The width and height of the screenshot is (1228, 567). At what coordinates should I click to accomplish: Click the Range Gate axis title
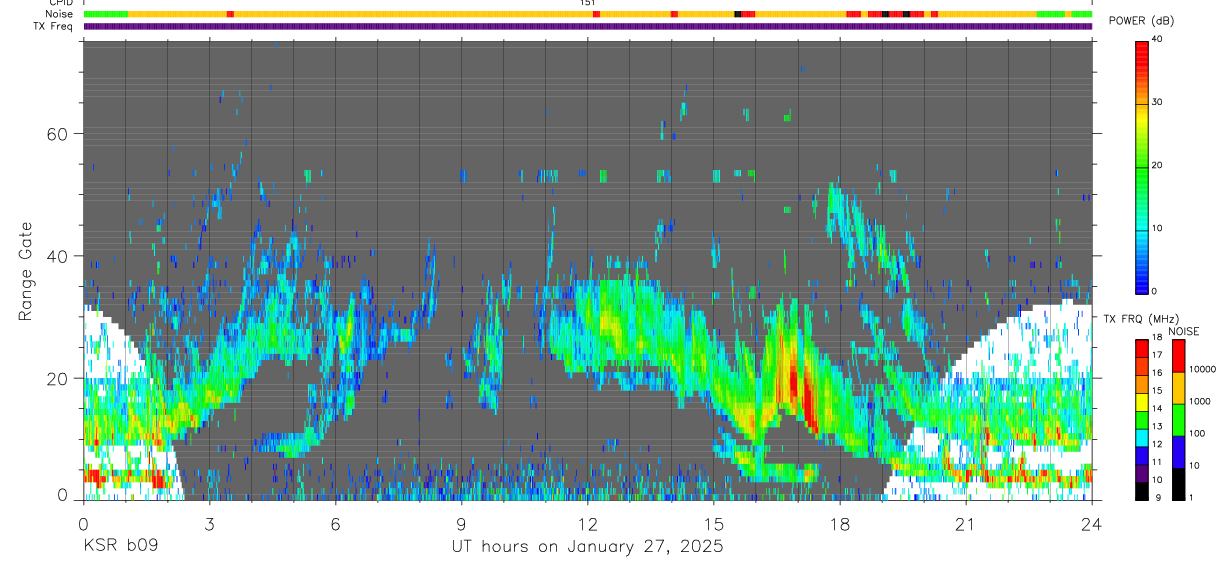coord(26,271)
